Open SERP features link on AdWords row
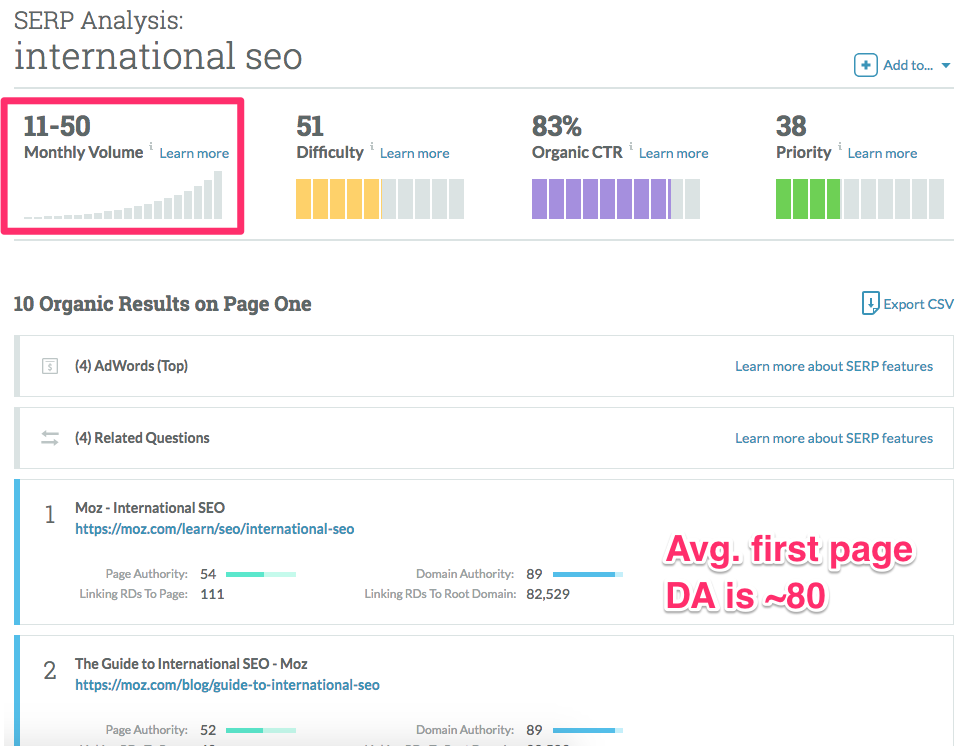The width and height of the screenshot is (965, 746). tap(834, 365)
